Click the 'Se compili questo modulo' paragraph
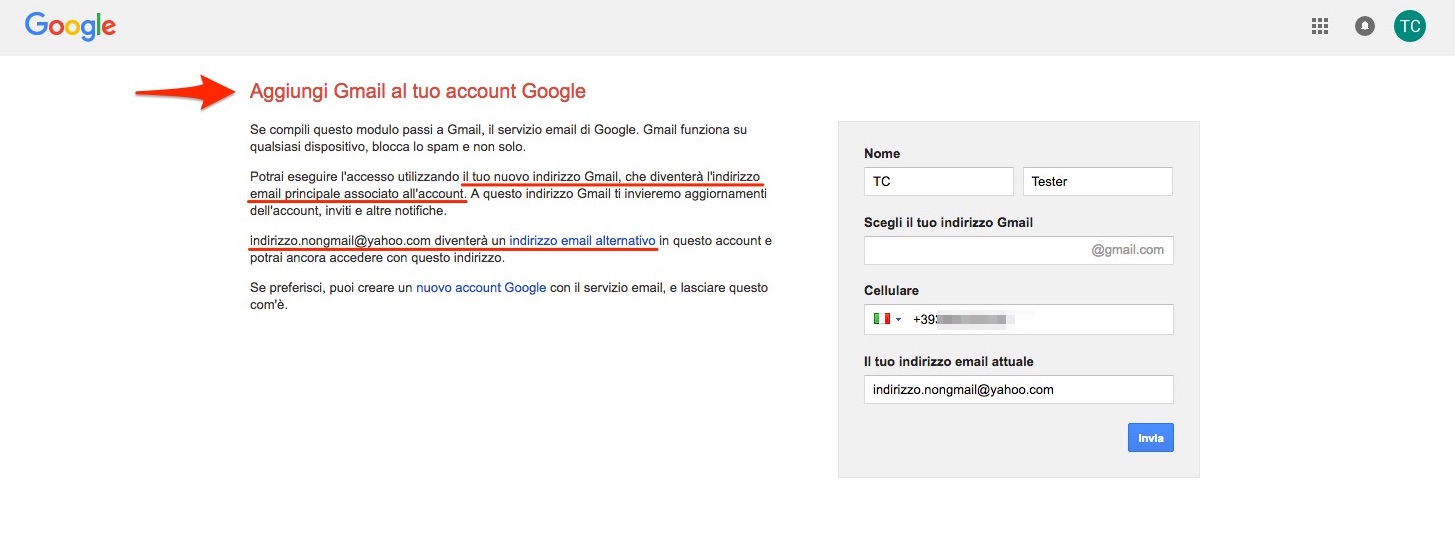This screenshot has width=1455, height=560. [x=499, y=137]
